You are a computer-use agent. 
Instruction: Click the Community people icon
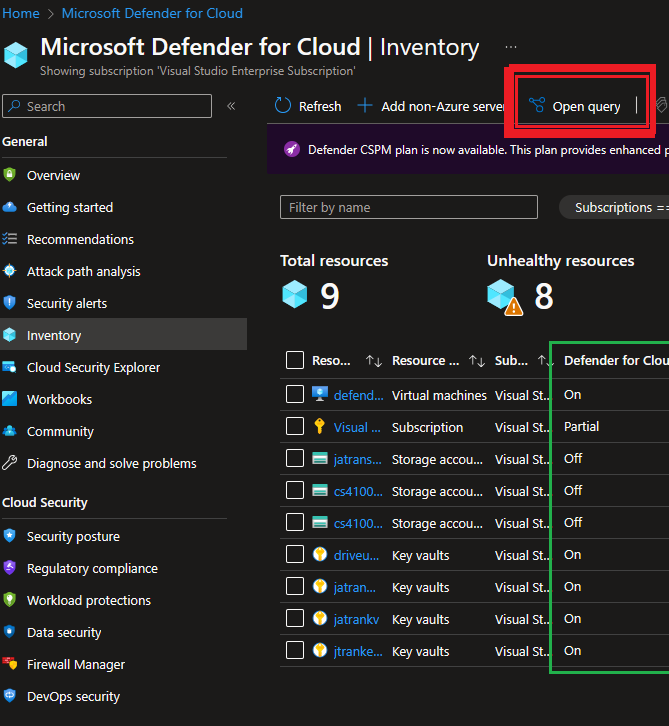pos(9,431)
